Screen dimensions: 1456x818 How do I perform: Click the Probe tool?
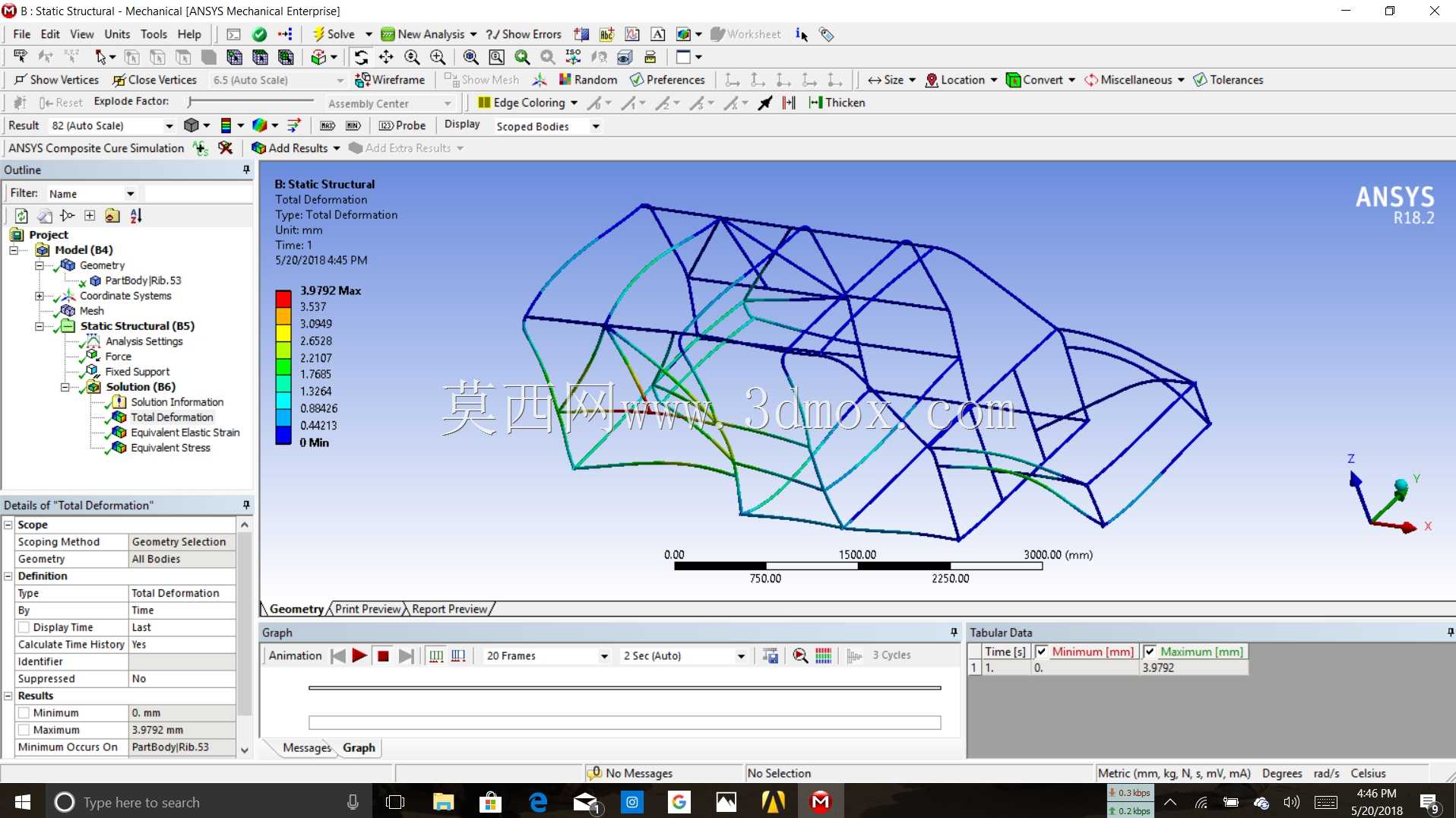pyautogui.click(x=403, y=125)
